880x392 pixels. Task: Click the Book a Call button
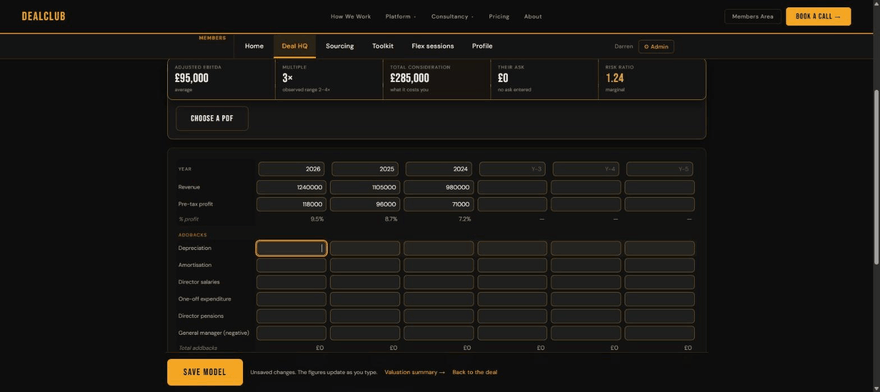pos(818,16)
